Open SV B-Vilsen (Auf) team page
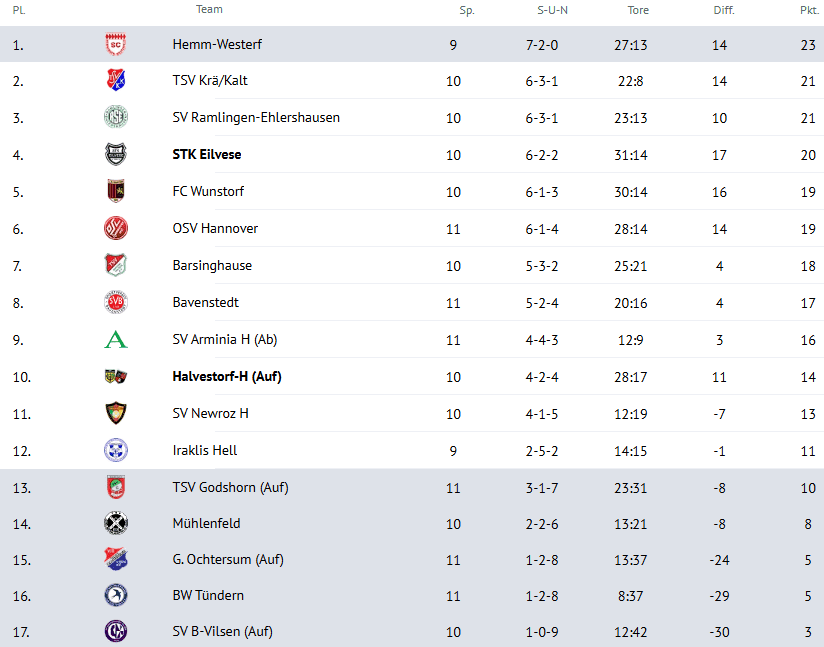This screenshot has height=647, width=824. click(x=222, y=631)
